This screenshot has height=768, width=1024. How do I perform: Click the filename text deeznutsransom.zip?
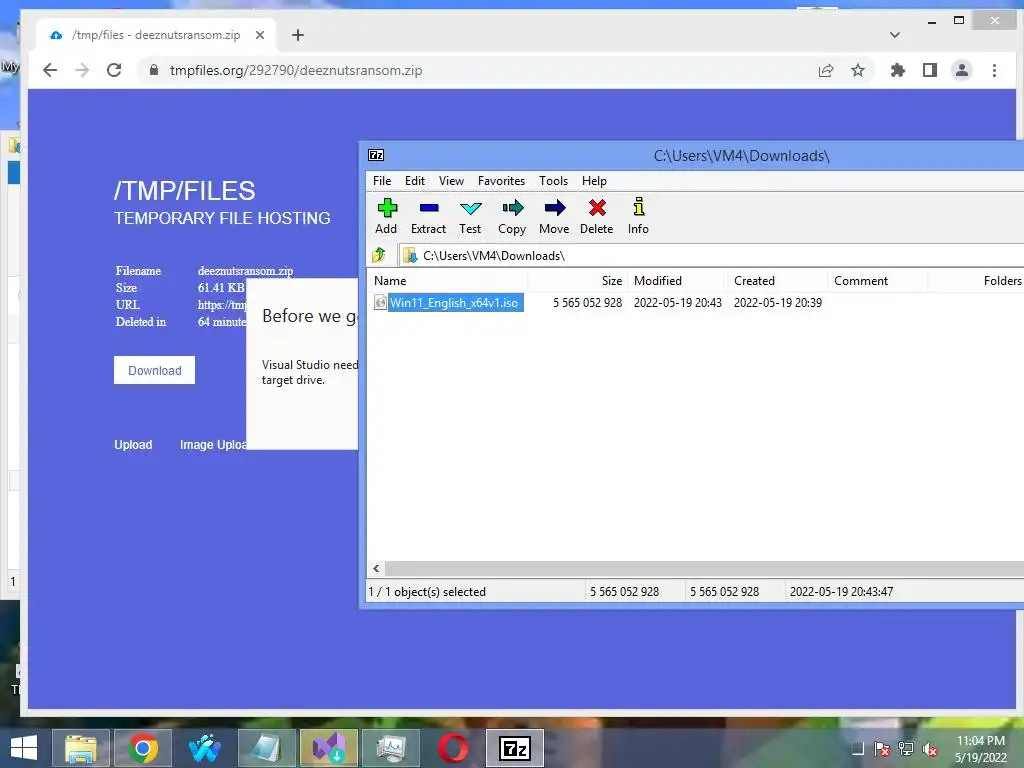(x=246, y=270)
